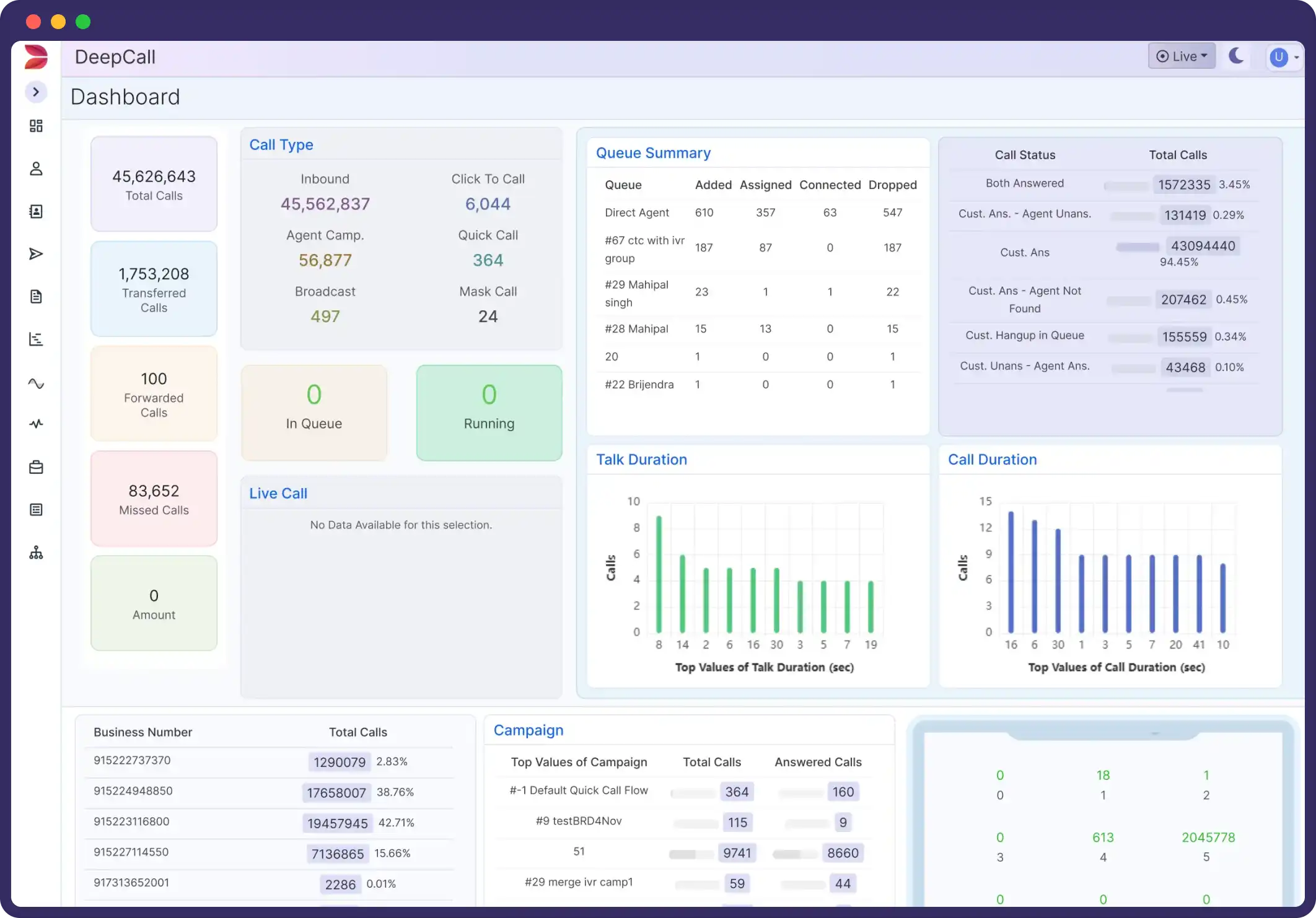
Task: Open the contacts book sidebar icon
Action: [36, 211]
